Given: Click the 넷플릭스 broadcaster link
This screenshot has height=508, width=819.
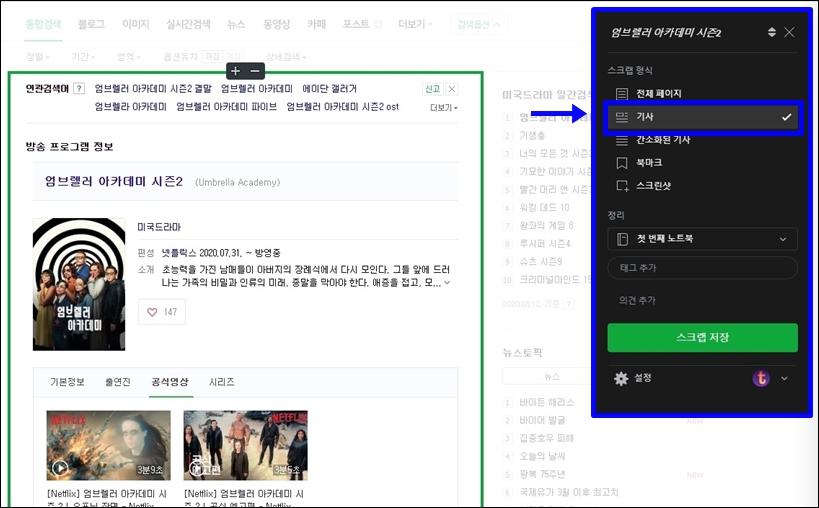Looking at the screenshot, I should point(179,253).
